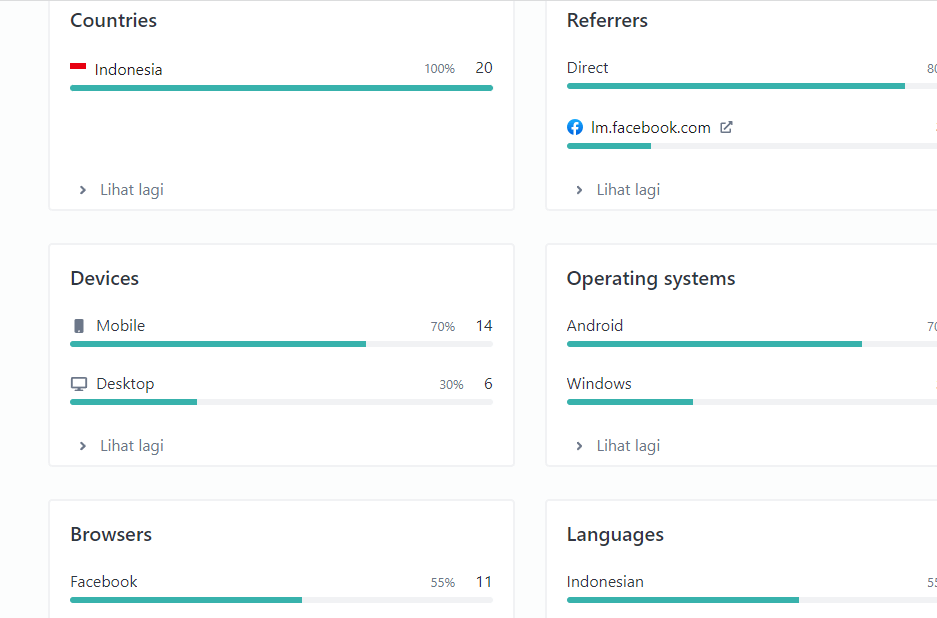Click the mobile phone icon in Devices
Viewport: 937px width, 618px height.
[x=79, y=326]
